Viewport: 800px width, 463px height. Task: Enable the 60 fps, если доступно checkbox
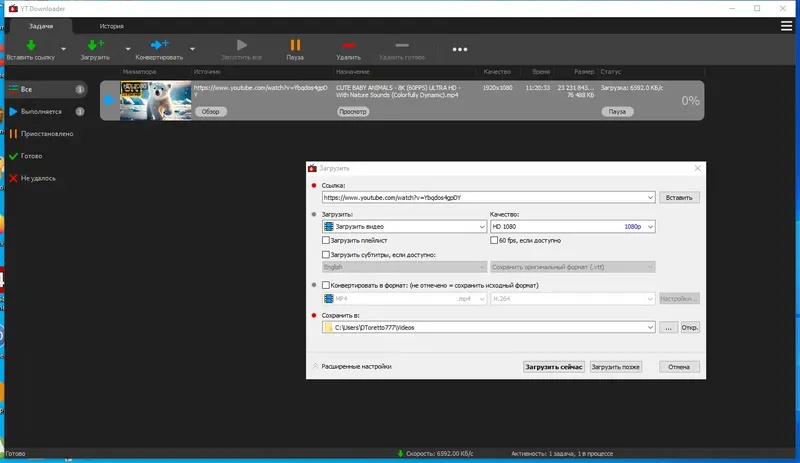494,240
